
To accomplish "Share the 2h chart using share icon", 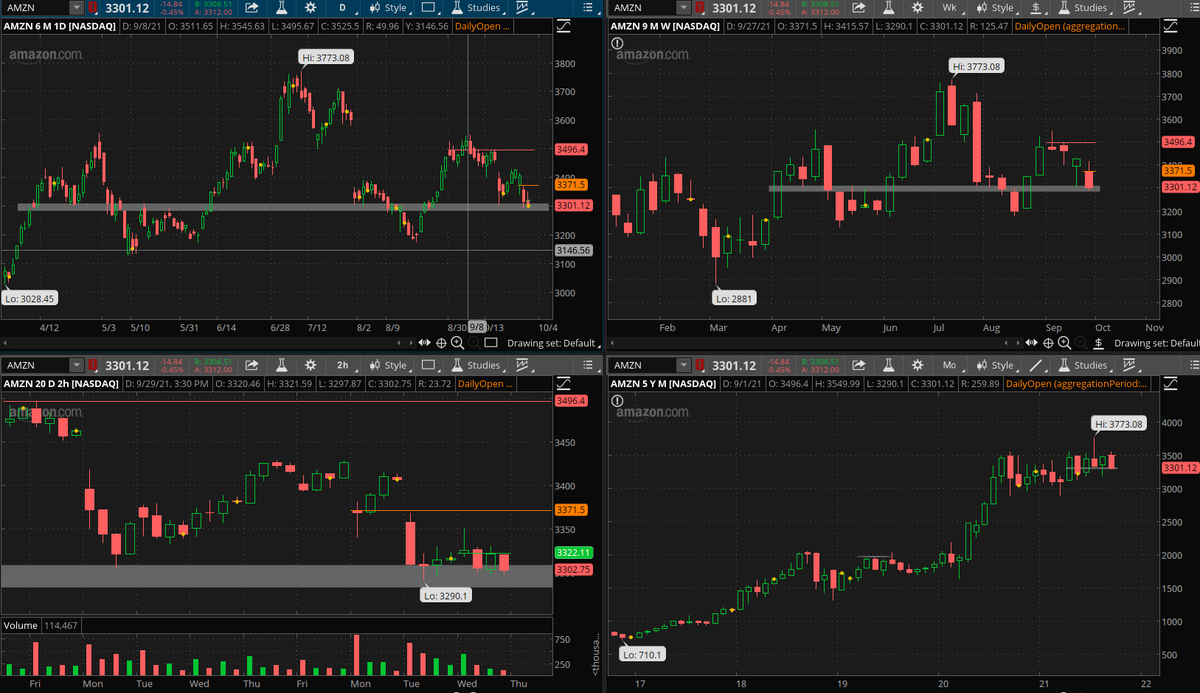I will pos(251,365).
